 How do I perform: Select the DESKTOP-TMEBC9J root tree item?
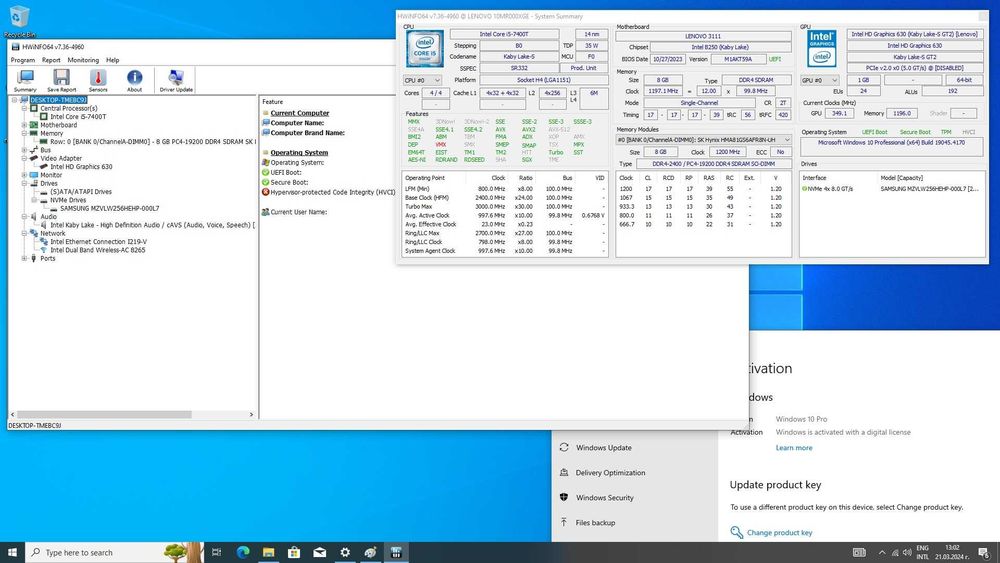pos(58,100)
